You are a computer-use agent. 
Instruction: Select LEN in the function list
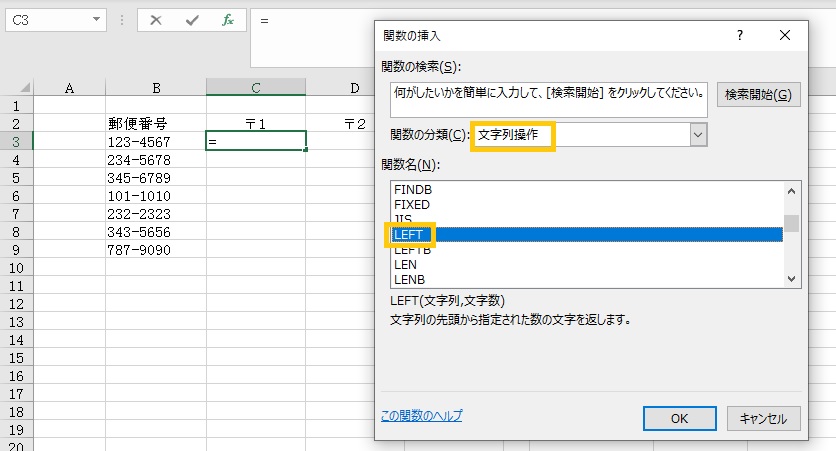(405, 265)
